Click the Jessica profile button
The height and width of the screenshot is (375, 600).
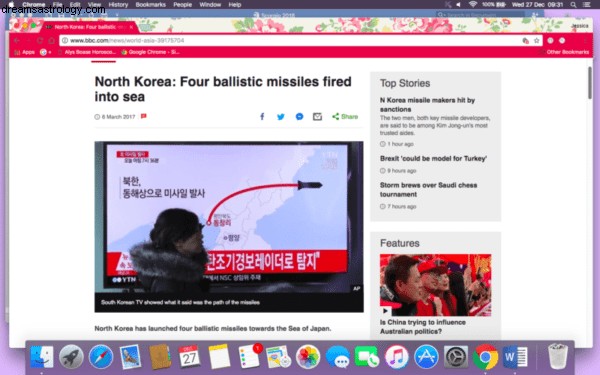click(x=579, y=26)
